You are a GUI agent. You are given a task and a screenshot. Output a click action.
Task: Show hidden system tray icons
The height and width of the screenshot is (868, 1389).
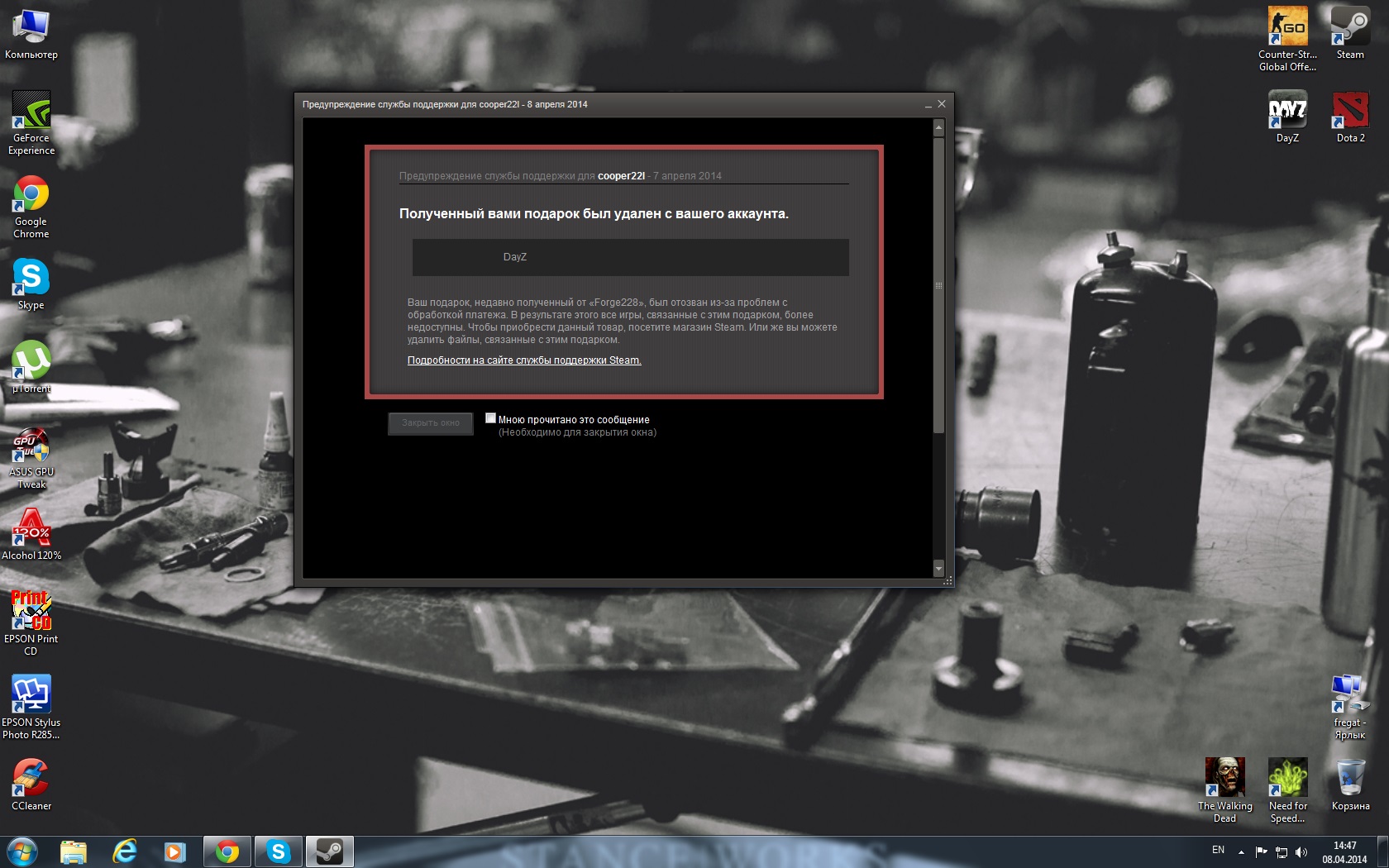pyautogui.click(x=1241, y=852)
